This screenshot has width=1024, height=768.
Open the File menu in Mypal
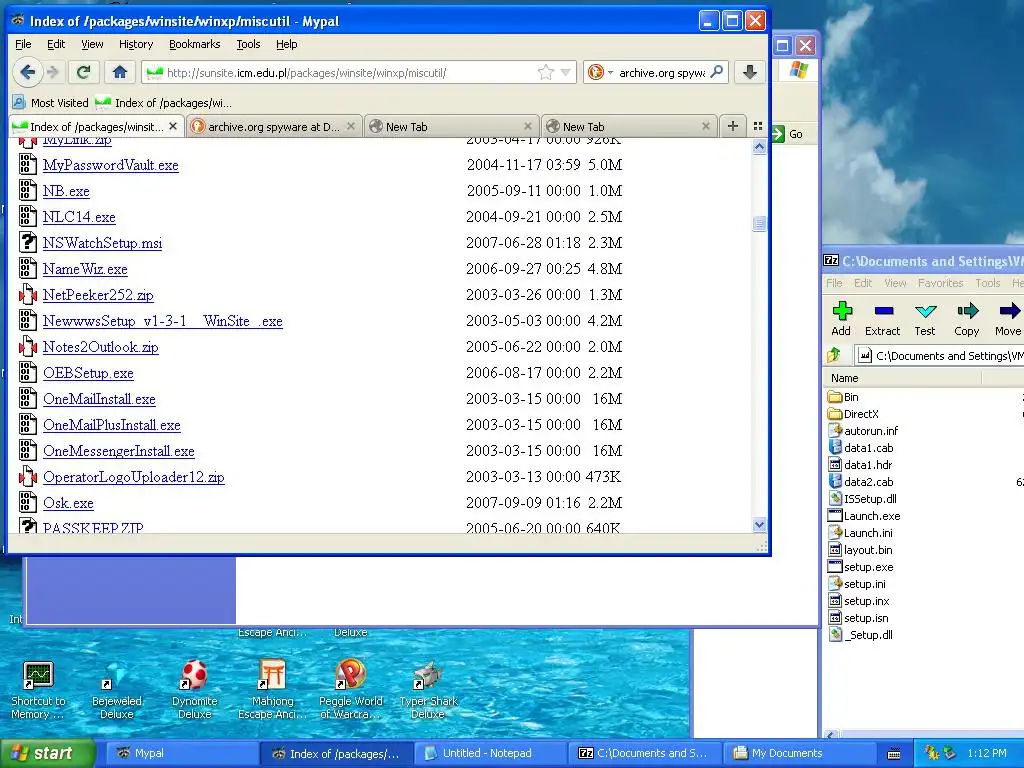[23, 44]
